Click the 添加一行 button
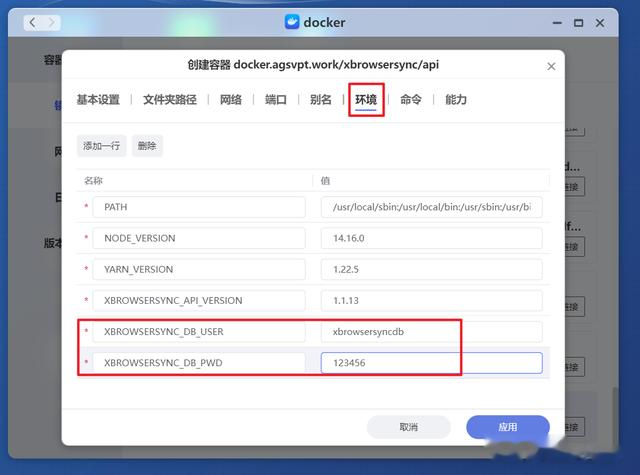 [102, 146]
